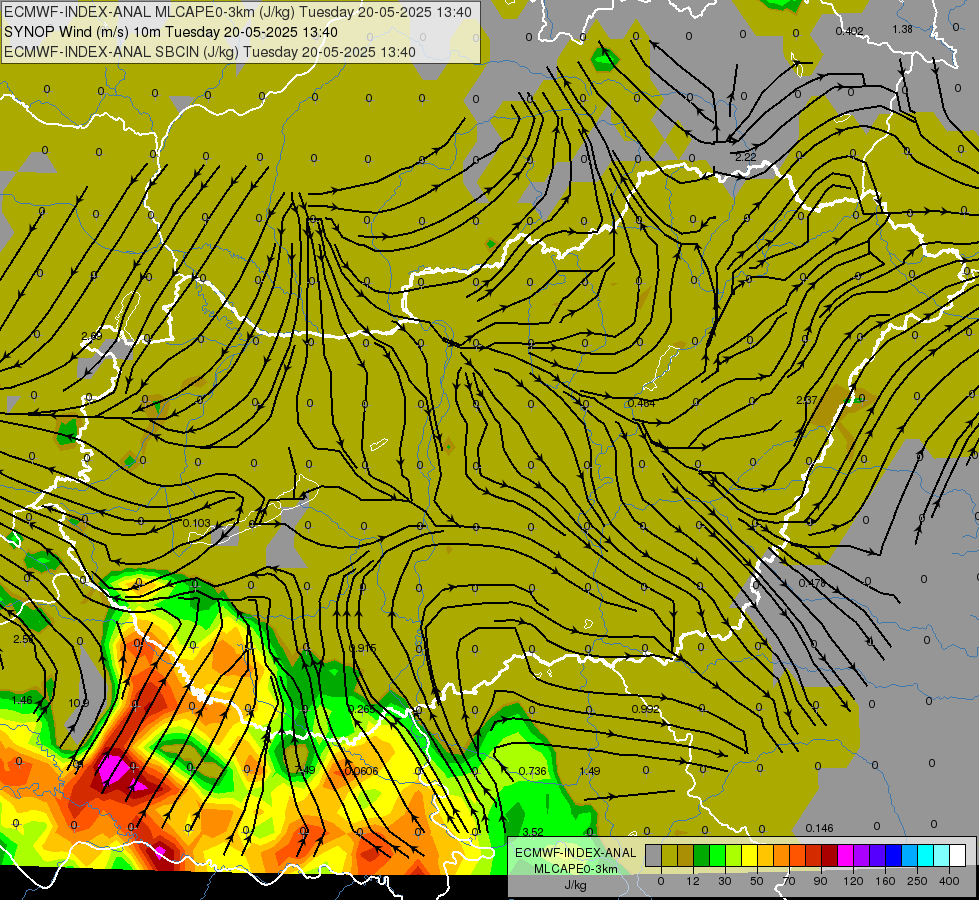Click the map value '0.146'
This screenshot has height=900, width=979.
819,828
